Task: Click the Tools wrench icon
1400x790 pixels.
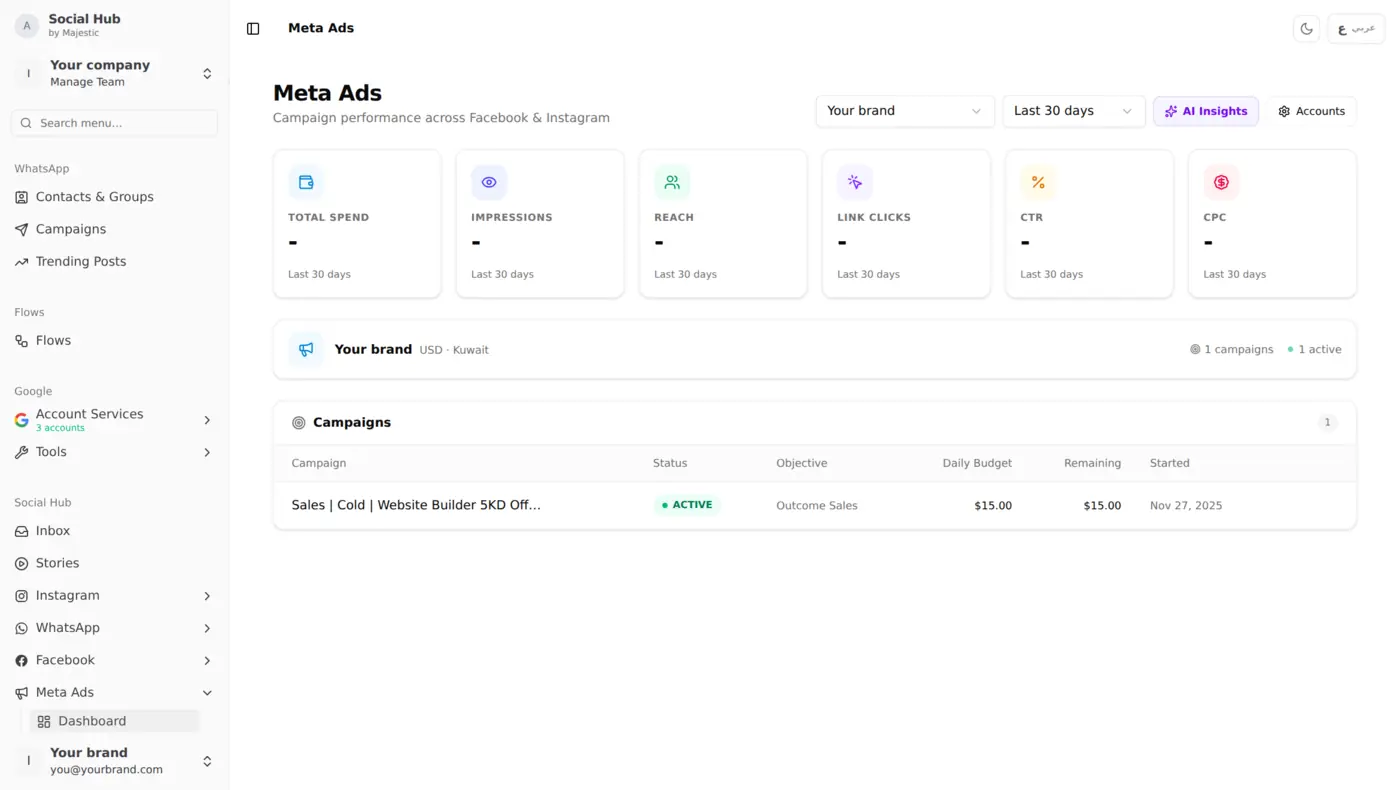Action: pos(21,453)
